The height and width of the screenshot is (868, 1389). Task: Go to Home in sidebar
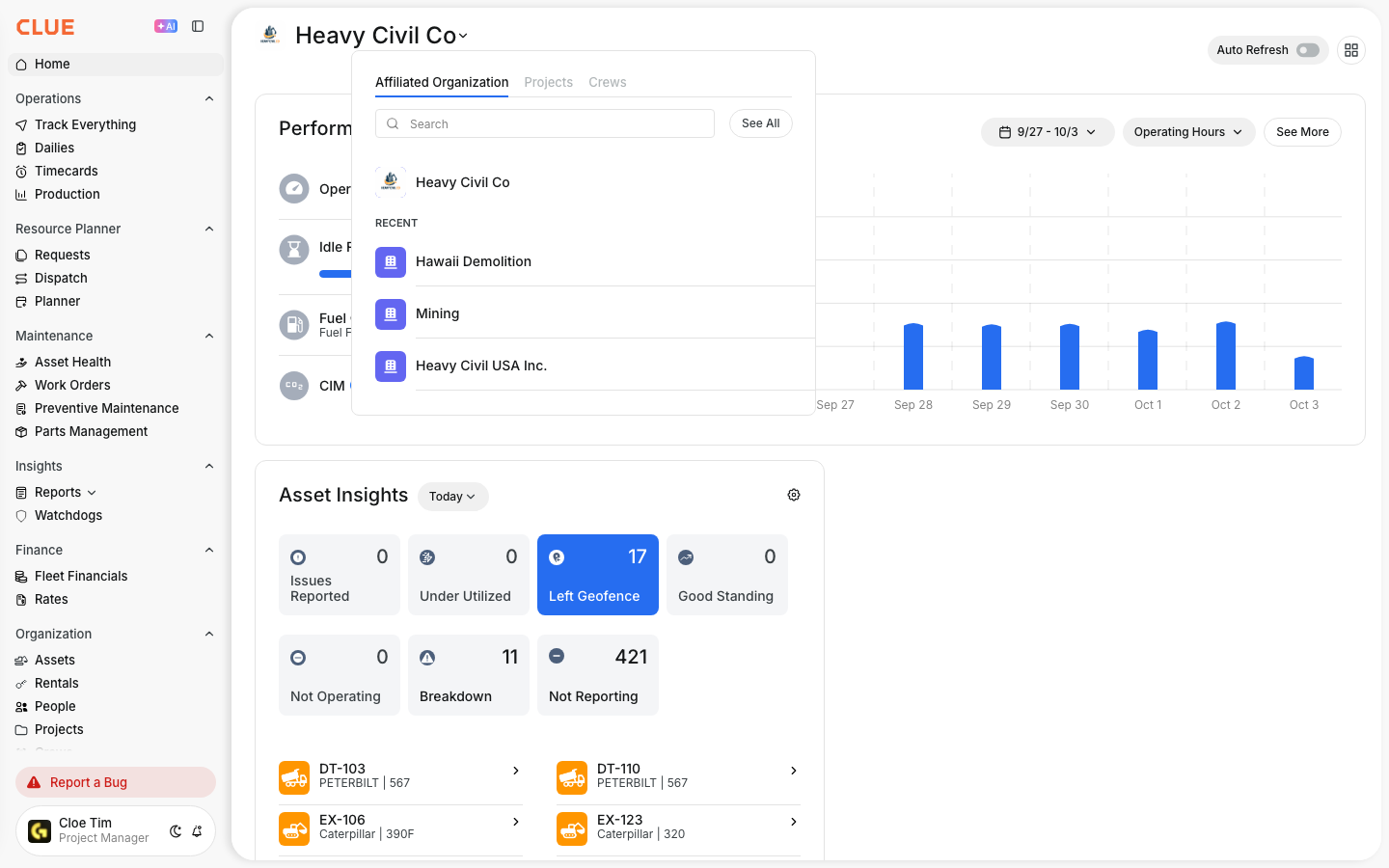coord(116,65)
